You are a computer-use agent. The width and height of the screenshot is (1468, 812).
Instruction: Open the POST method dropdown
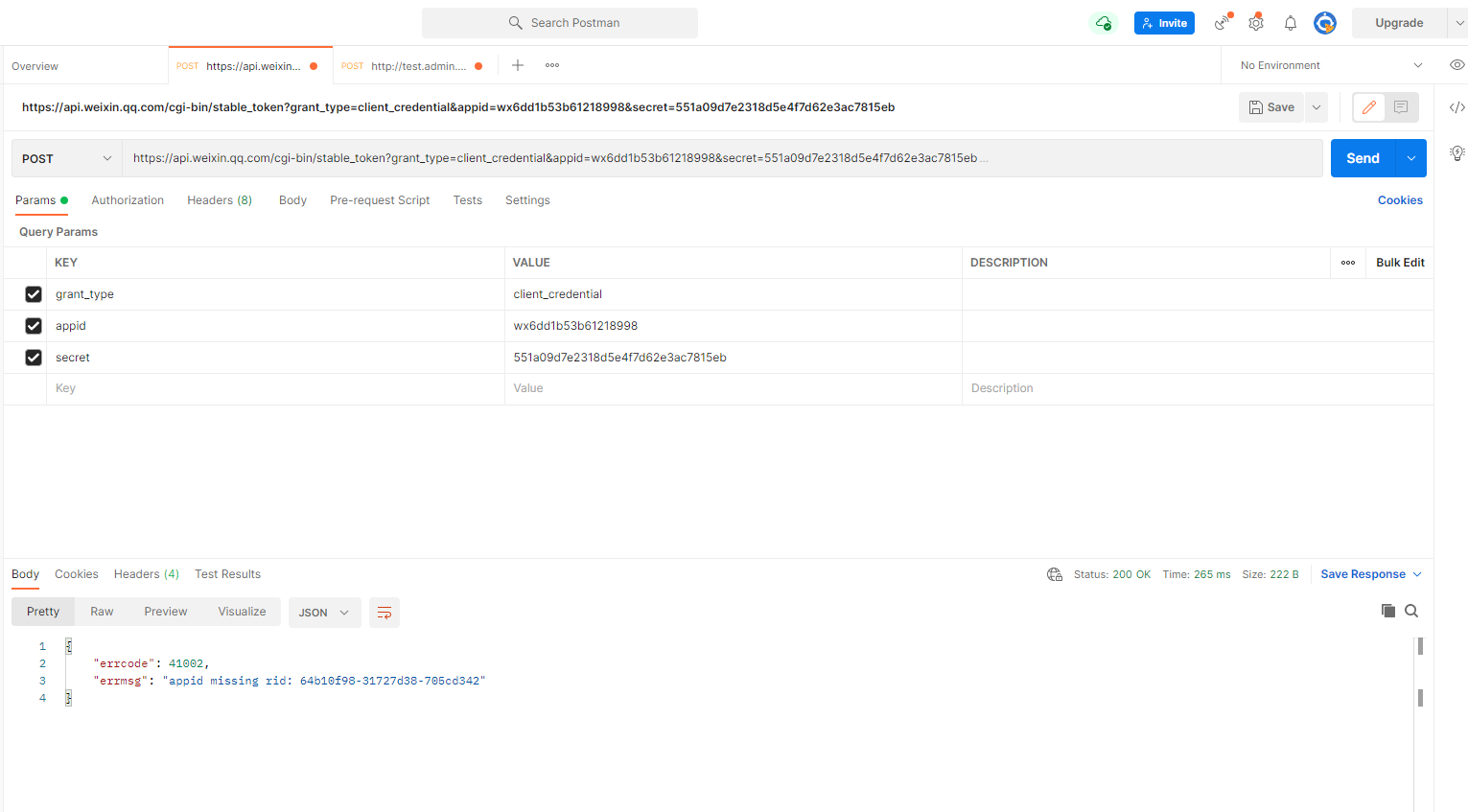click(x=67, y=158)
